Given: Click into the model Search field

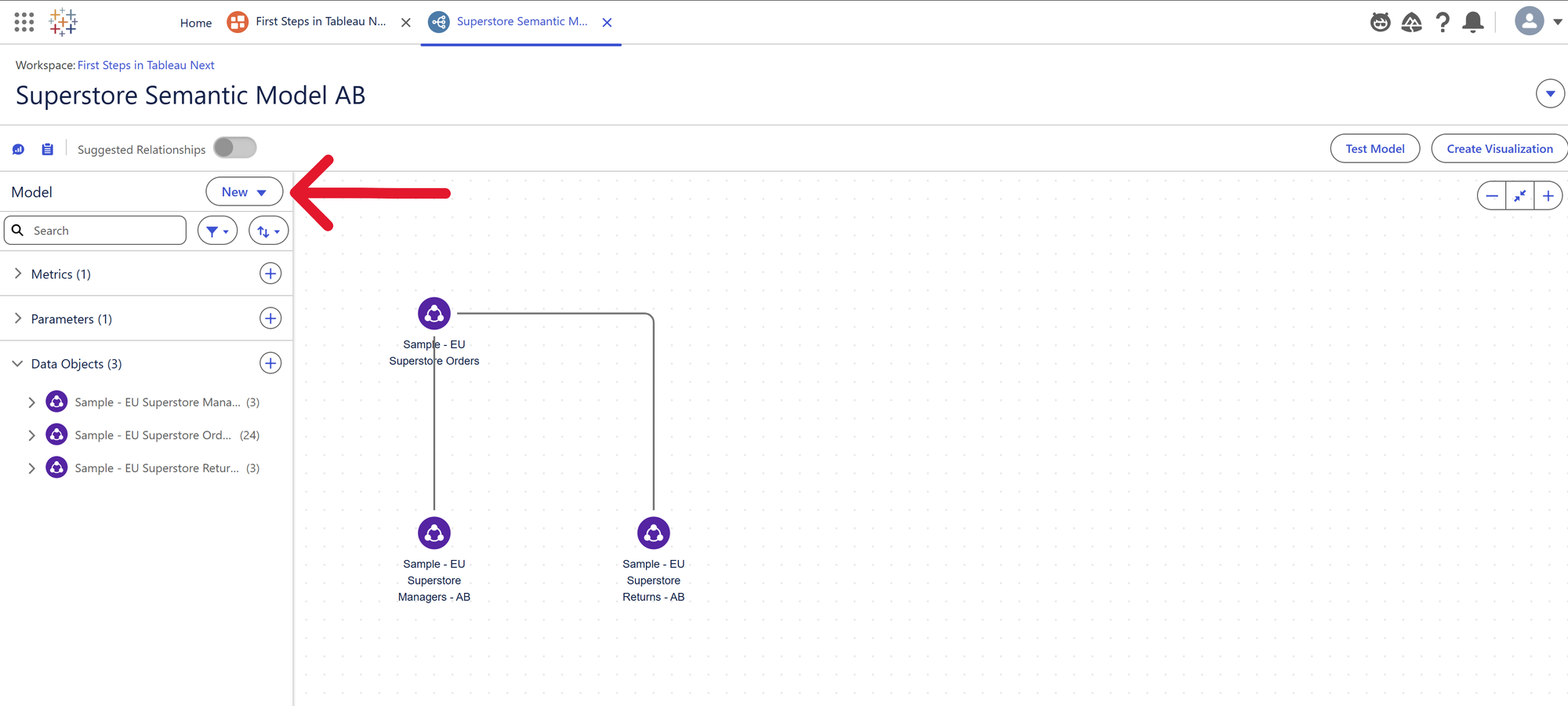Looking at the screenshot, I should [x=96, y=231].
